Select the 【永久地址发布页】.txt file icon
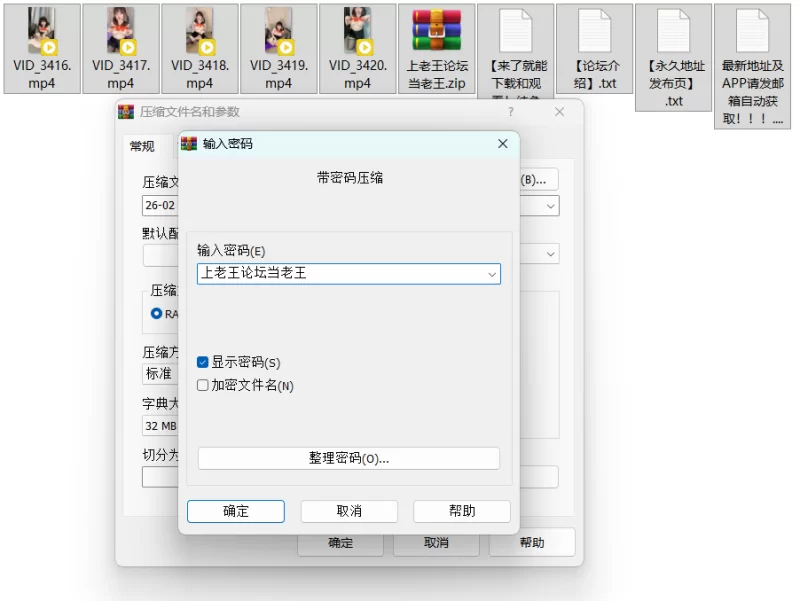 tap(674, 30)
